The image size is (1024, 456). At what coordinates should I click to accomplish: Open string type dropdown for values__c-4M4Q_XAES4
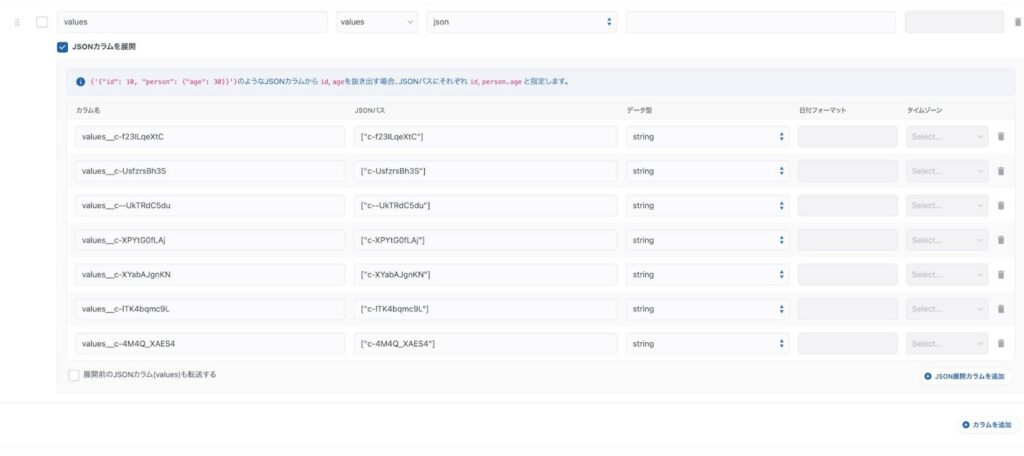coord(707,344)
